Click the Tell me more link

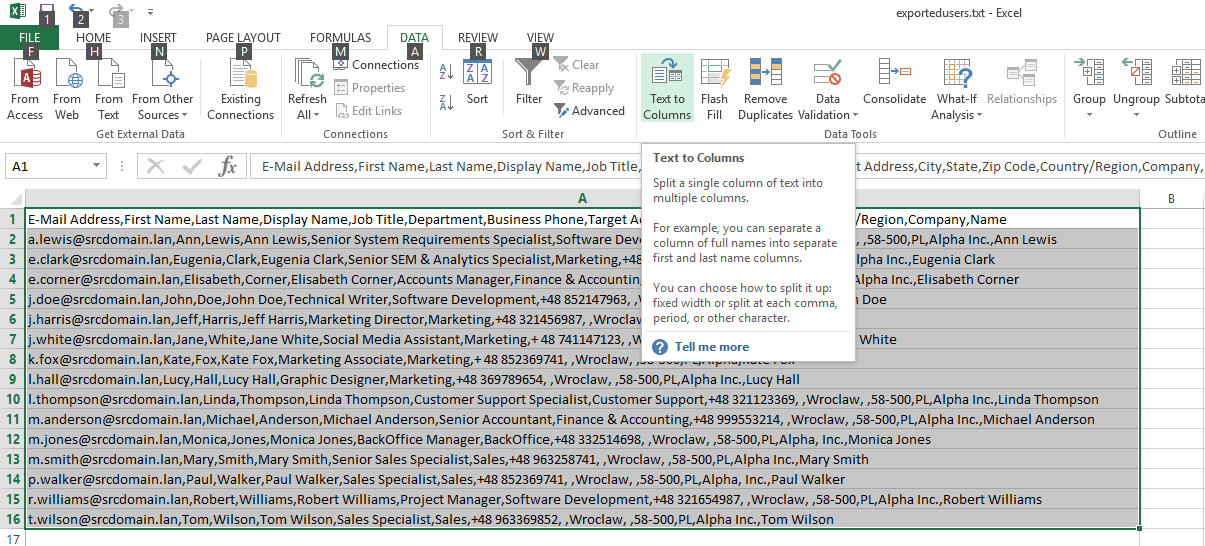pyautogui.click(x=712, y=347)
